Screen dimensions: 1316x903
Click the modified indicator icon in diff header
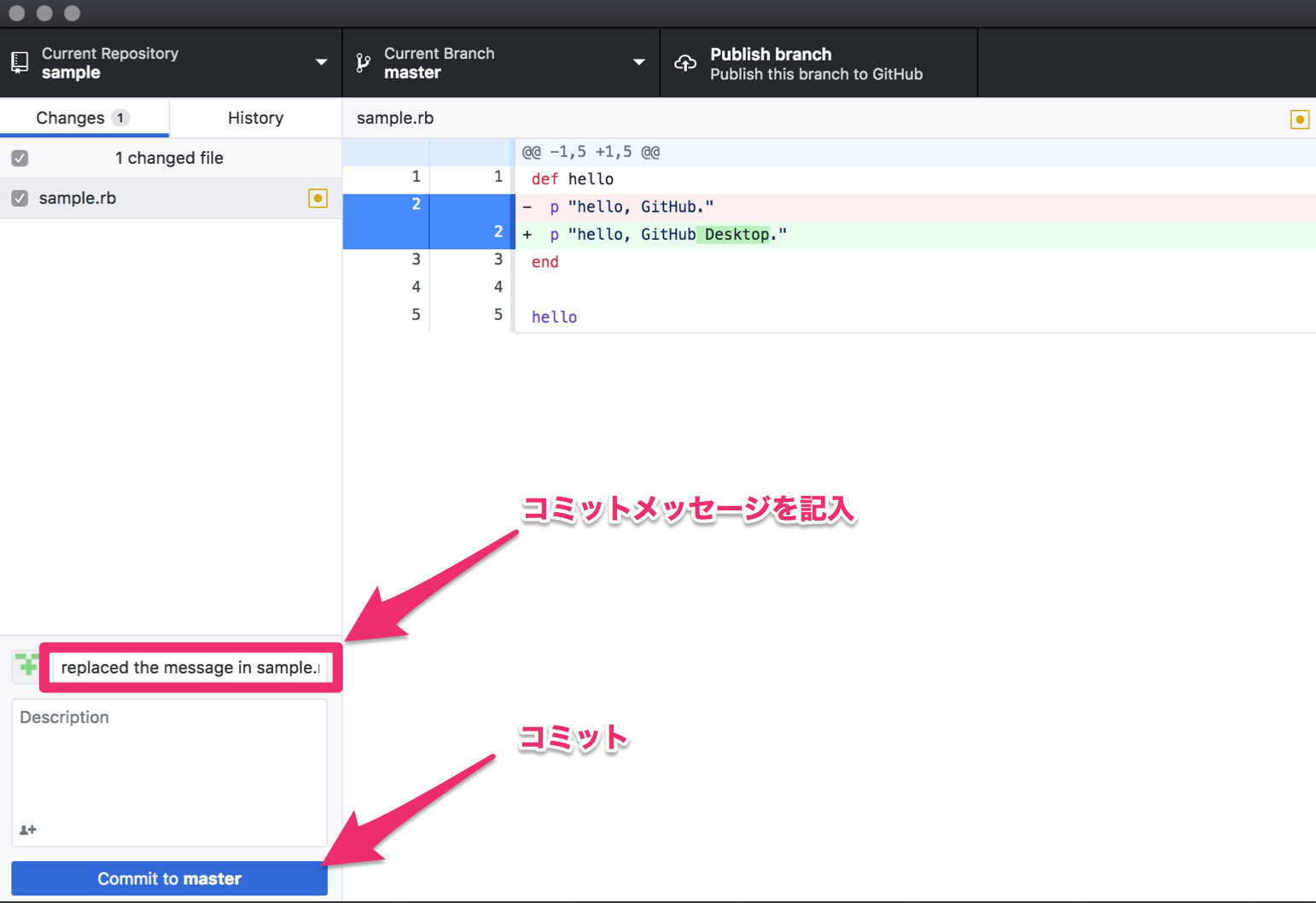[x=1299, y=119]
